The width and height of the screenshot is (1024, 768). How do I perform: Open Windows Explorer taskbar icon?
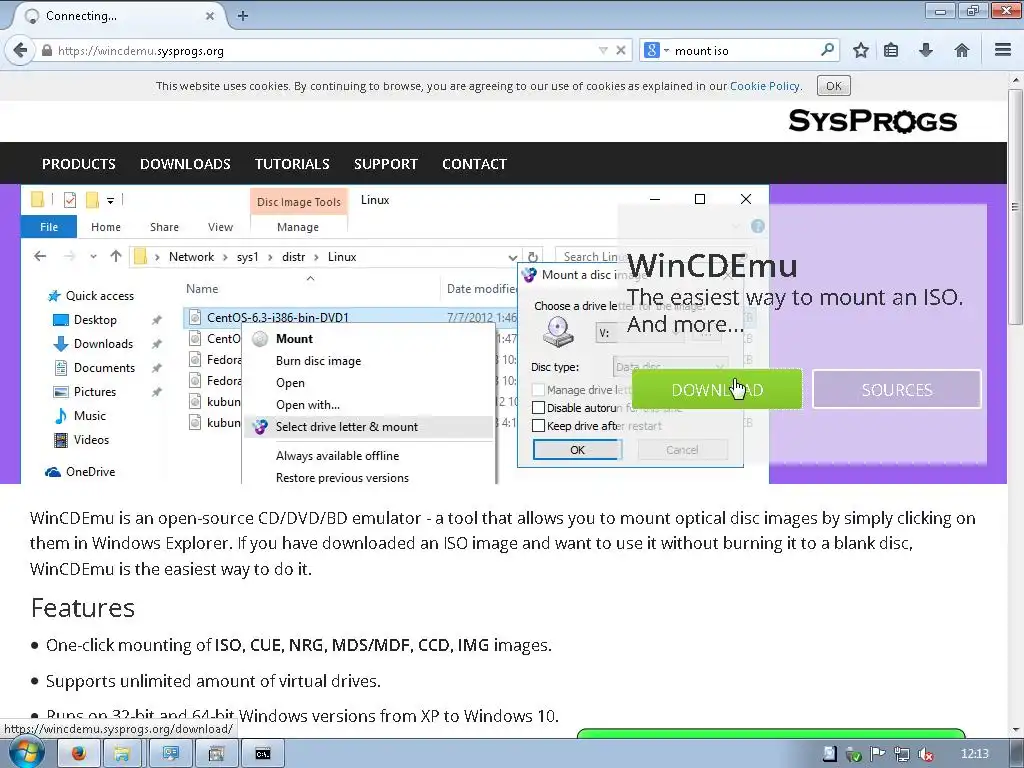(122, 754)
